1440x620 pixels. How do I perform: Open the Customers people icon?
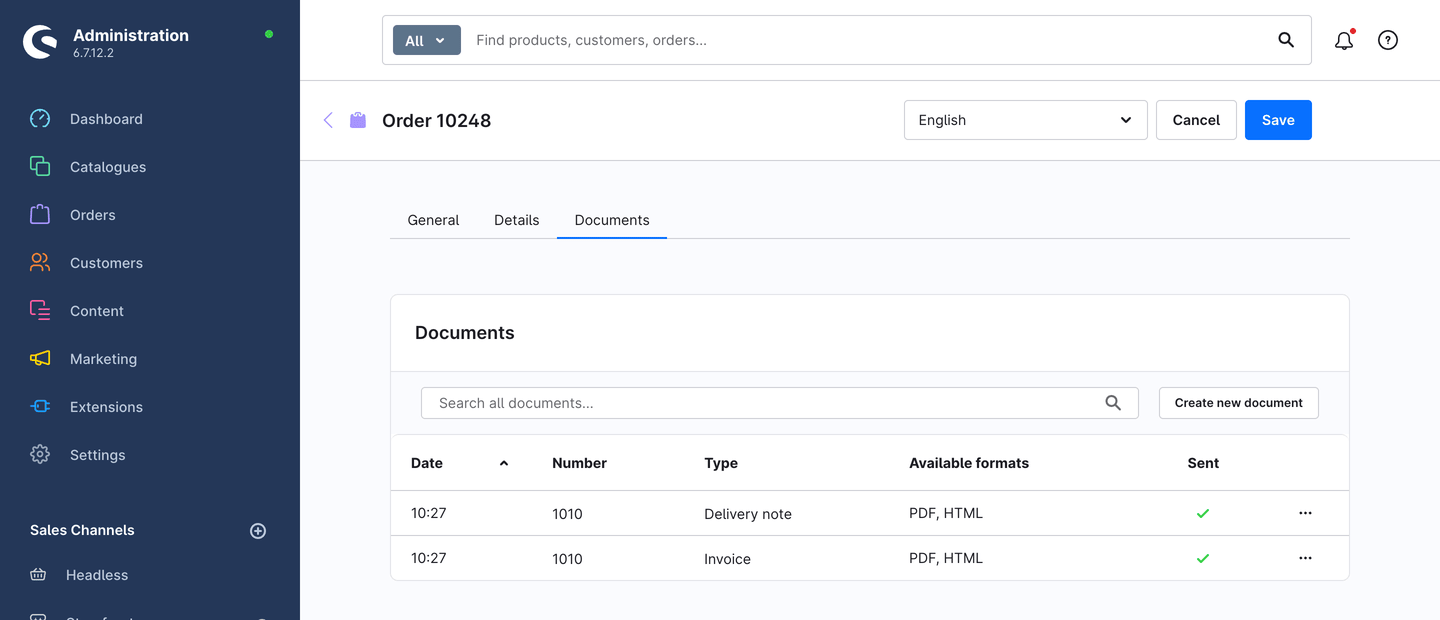[x=40, y=263]
